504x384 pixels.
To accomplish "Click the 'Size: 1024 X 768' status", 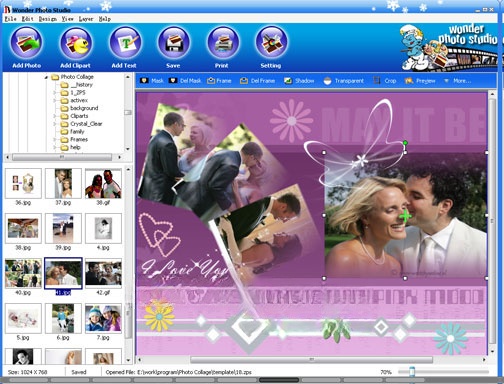I will coord(28,372).
